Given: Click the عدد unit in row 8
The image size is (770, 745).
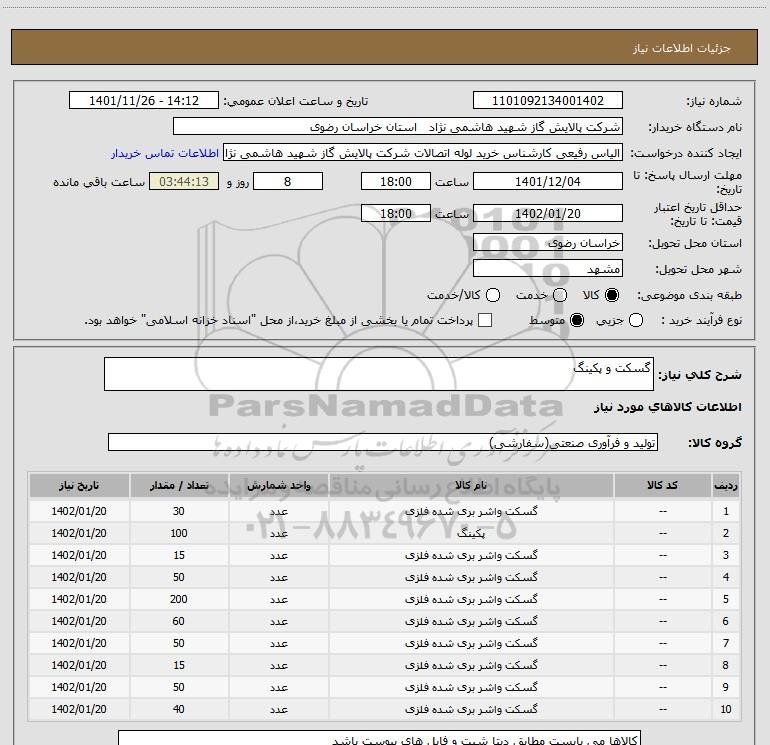Looking at the screenshot, I should [278, 665].
